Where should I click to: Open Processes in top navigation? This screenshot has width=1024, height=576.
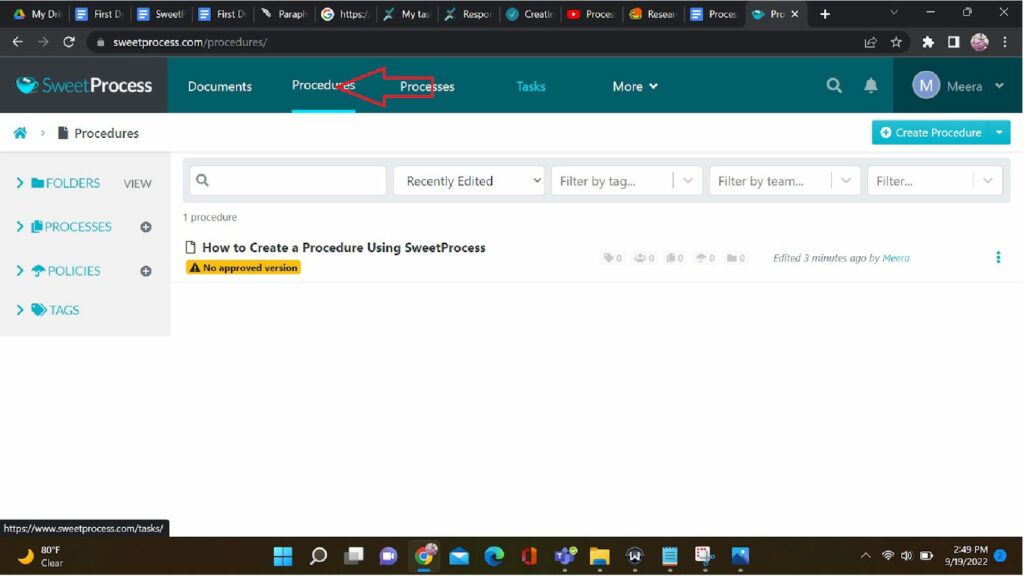click(427, 86)
